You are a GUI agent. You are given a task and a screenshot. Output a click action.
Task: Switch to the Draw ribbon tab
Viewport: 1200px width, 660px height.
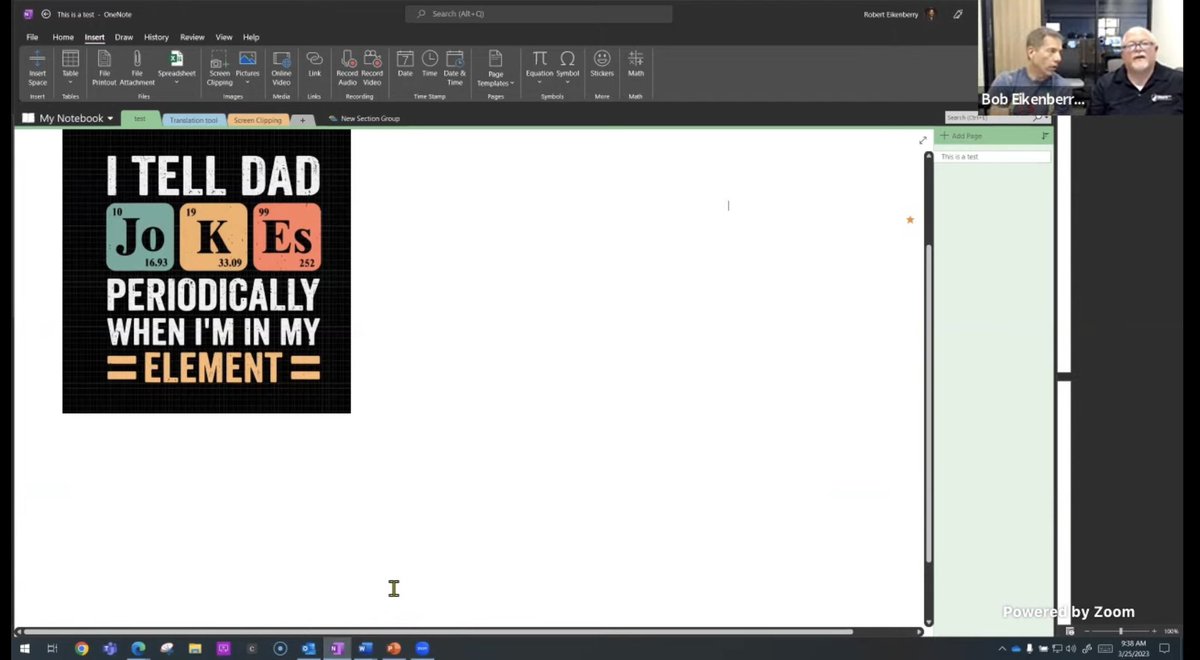coord(124,37)
